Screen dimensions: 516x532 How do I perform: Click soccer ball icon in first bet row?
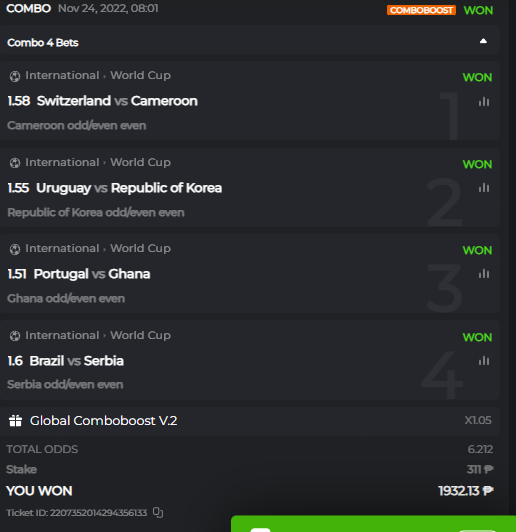coord(15,76)
